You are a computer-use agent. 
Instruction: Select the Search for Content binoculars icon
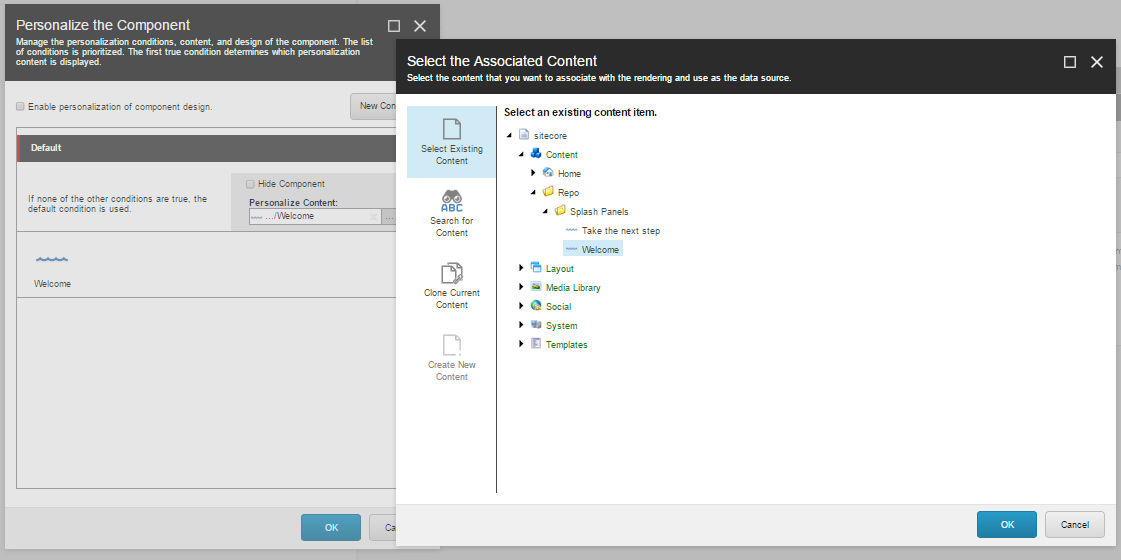[451, 200]
